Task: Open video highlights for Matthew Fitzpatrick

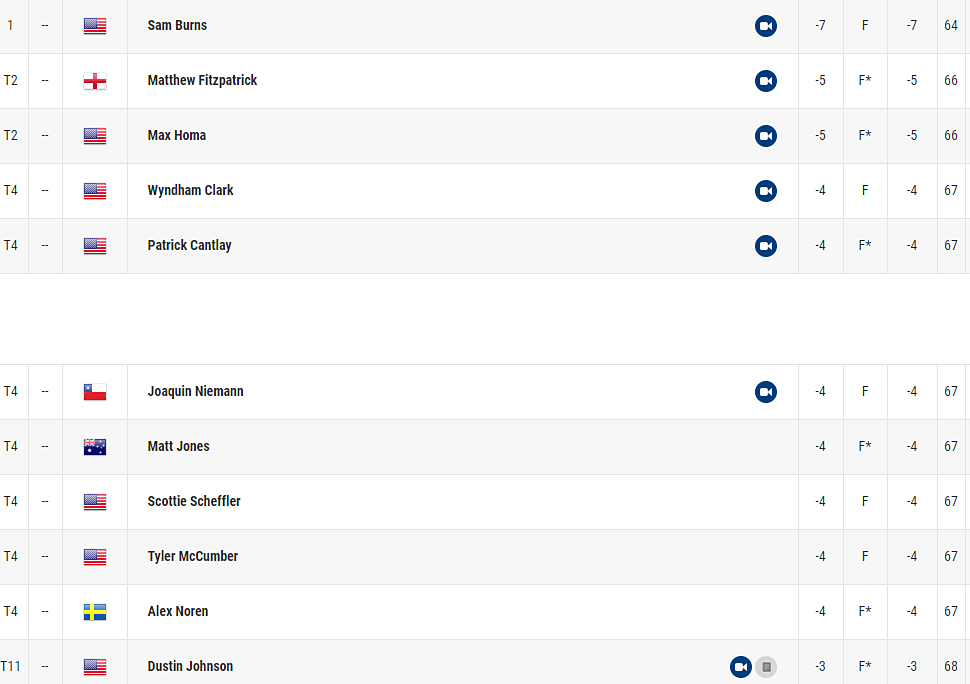Action: click(766, 81)
